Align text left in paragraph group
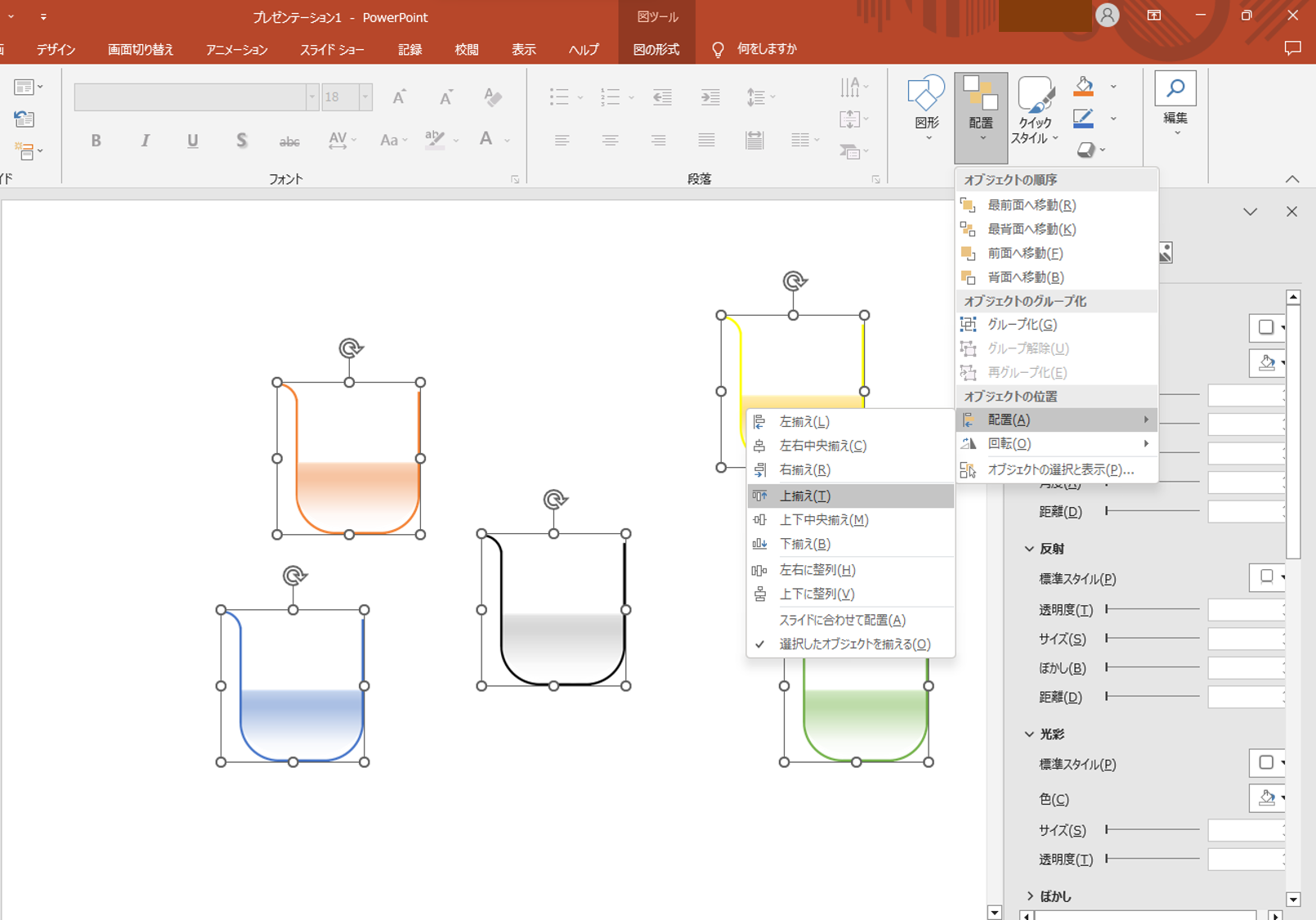Image resolution: width=1316 pixels, height=920 pixels. (x=562, y=141)
